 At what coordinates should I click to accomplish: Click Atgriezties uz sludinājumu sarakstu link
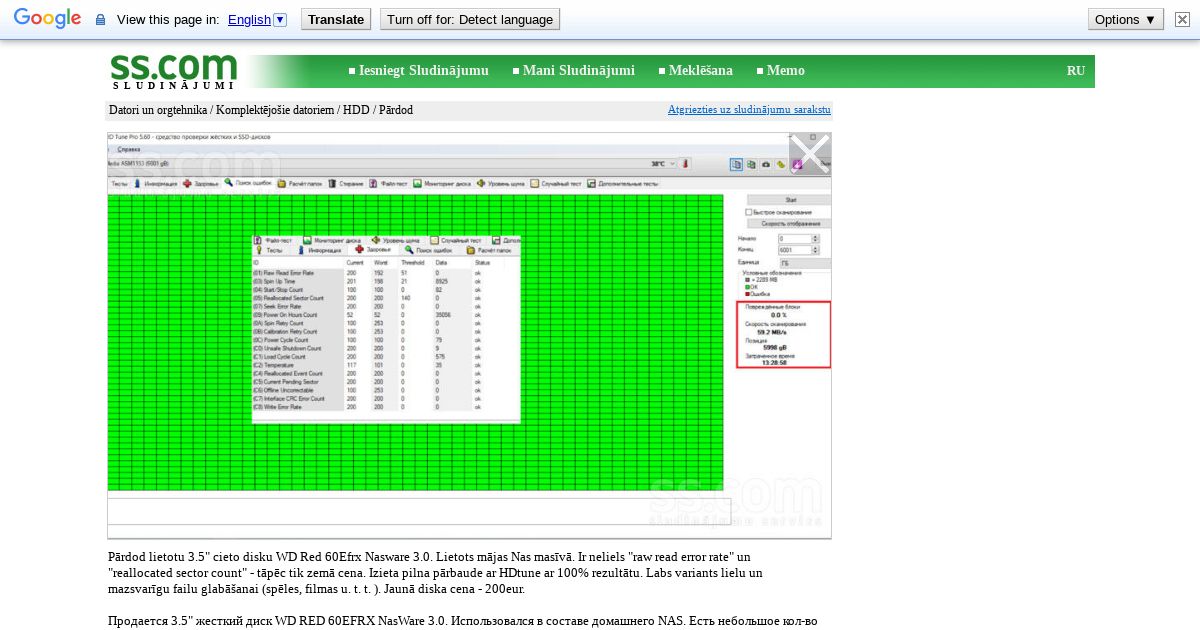[x=749, y=110]
